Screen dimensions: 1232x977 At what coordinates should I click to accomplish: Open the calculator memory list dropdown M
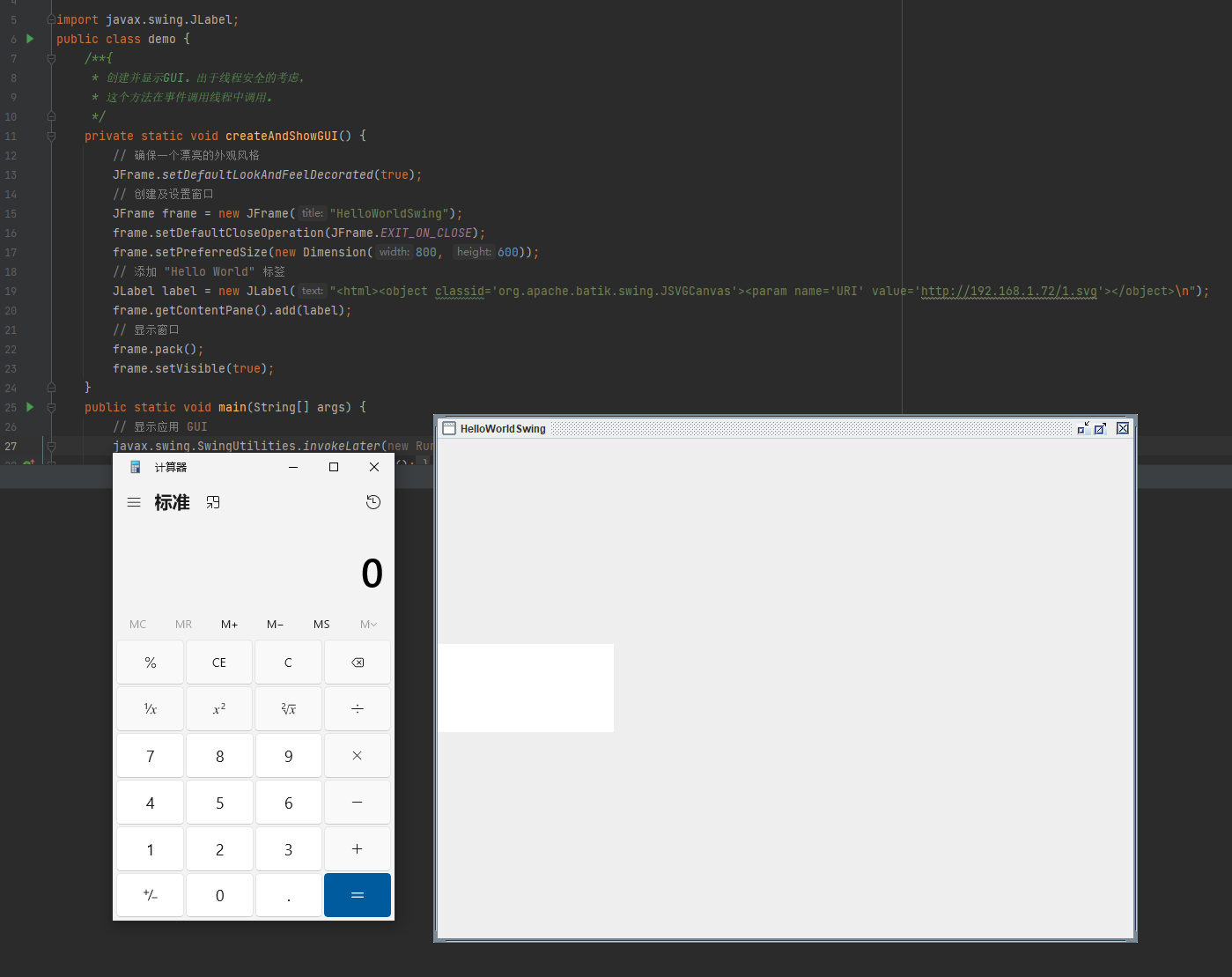pos(368,624)
